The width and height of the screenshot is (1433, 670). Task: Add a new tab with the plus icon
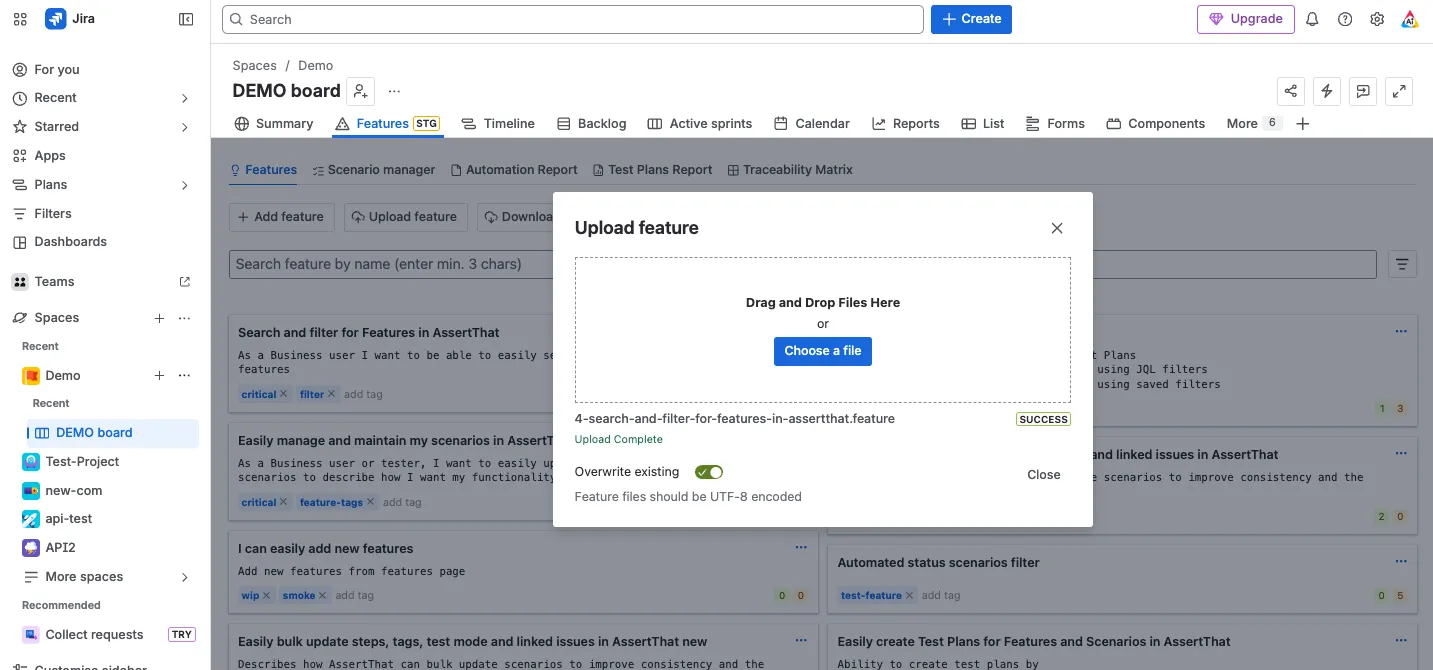[x=1302, y=124]
